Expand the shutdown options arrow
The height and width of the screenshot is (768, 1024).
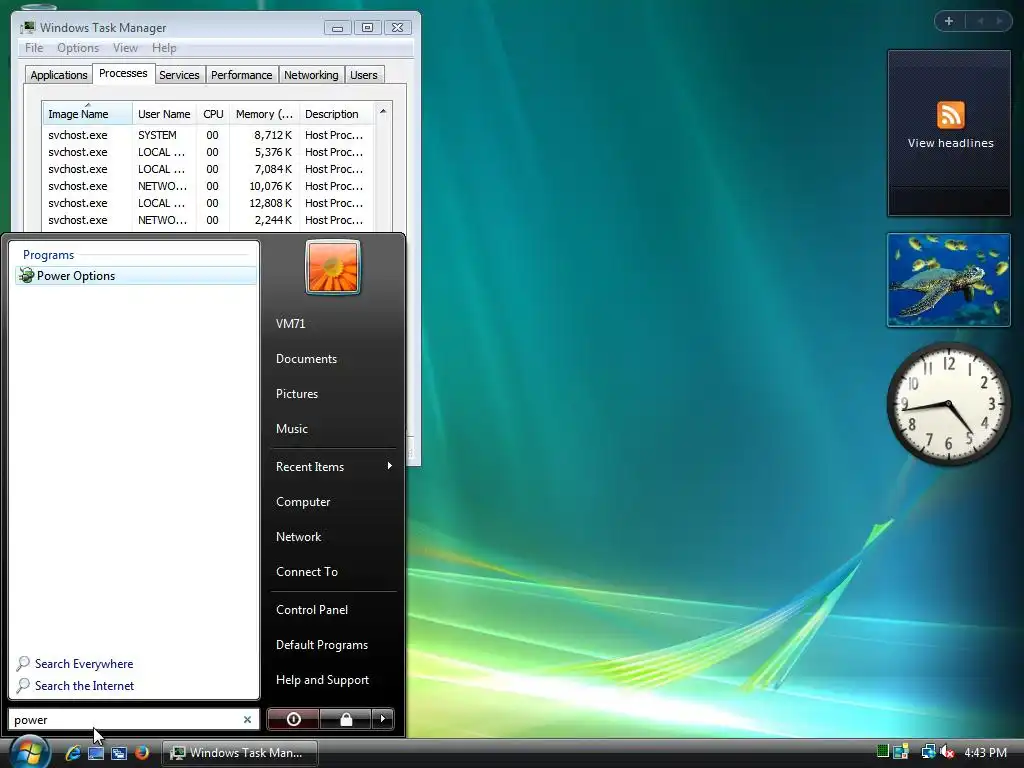pyautogui.click(x=383, y=719)
